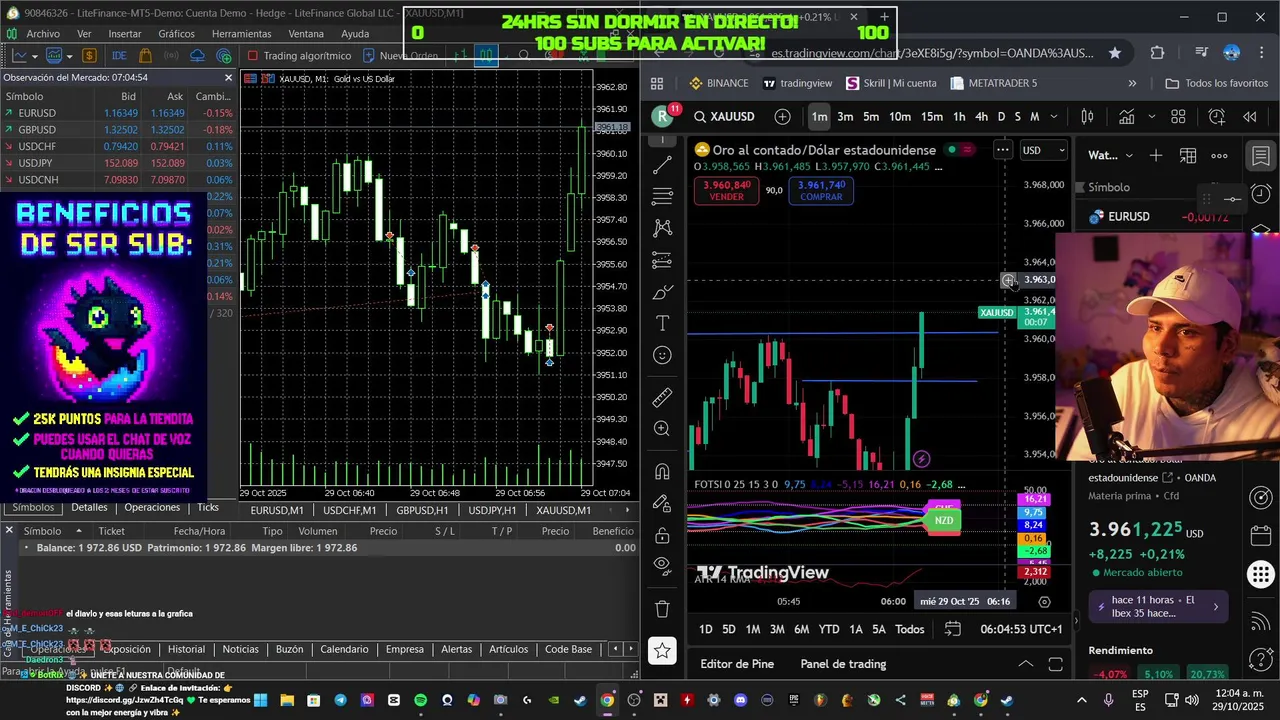
Task: Open chart settings gear near time axis
Action: pos(1044,602)
